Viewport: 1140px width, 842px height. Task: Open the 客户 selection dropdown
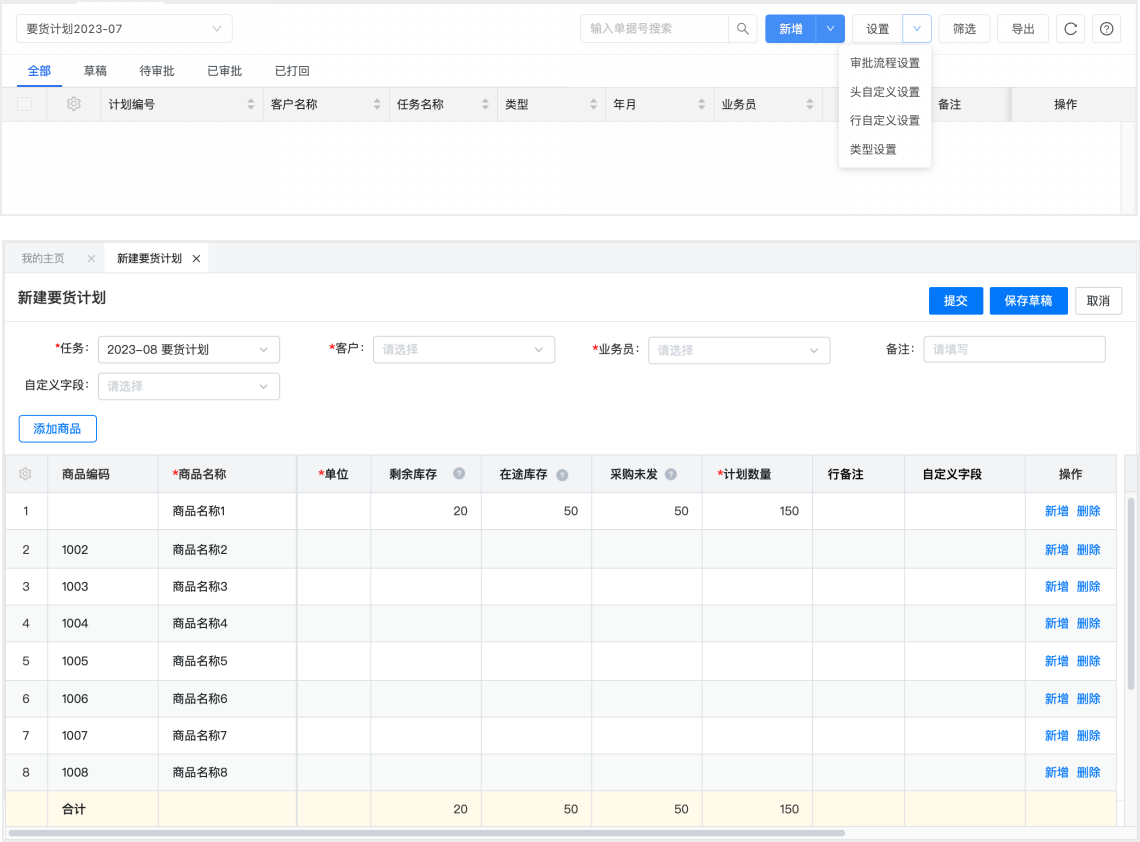coord(463,350)
